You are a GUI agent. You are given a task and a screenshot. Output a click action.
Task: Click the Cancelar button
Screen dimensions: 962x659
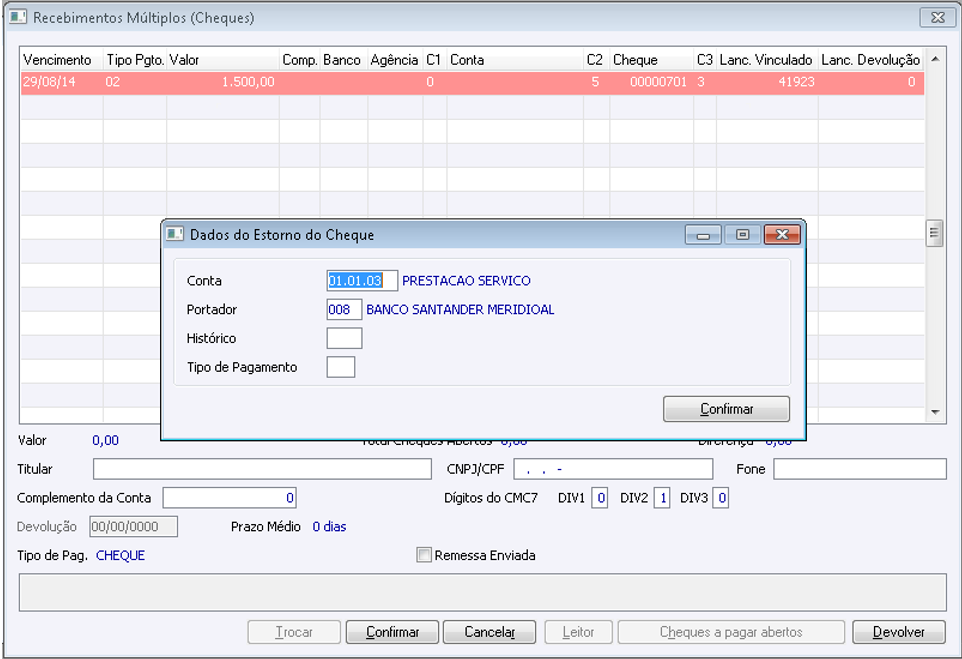pyautogui.click(x=490, y=632)
